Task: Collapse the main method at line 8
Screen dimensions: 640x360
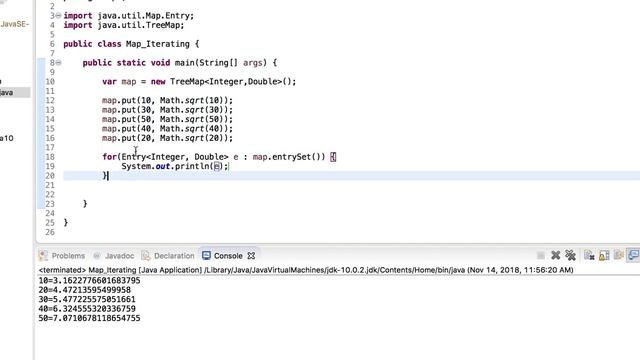Action: pos(58,63)
